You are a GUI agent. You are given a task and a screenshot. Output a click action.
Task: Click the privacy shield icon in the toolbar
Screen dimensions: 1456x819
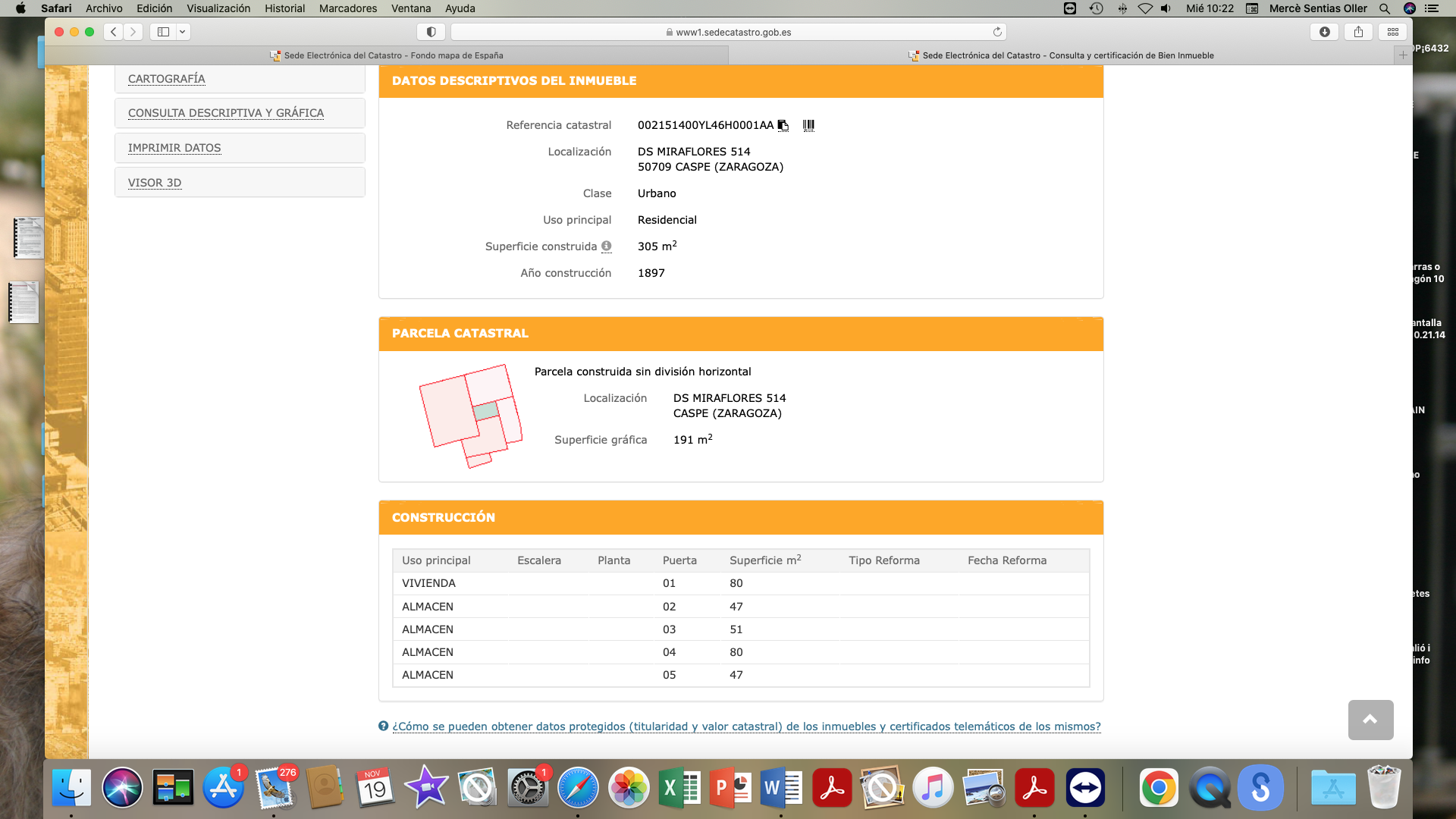(x=431, y=32)
